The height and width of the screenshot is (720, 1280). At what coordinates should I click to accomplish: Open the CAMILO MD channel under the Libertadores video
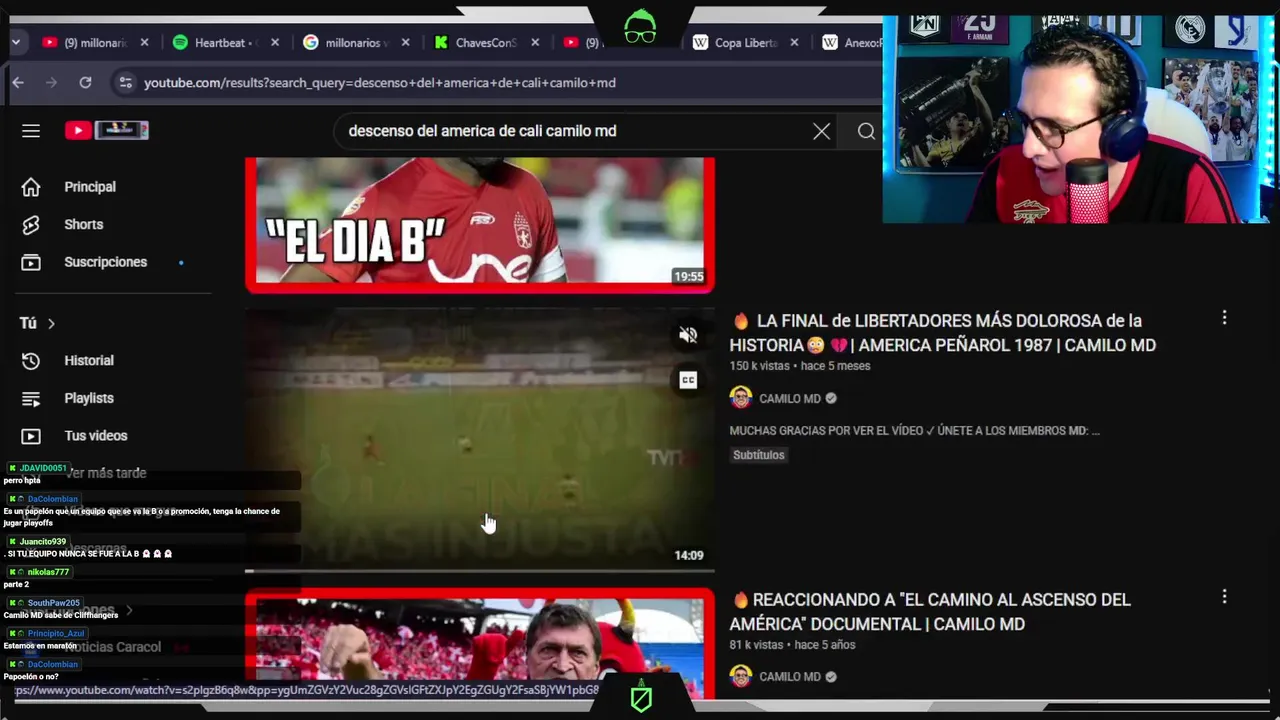(790, 398)
